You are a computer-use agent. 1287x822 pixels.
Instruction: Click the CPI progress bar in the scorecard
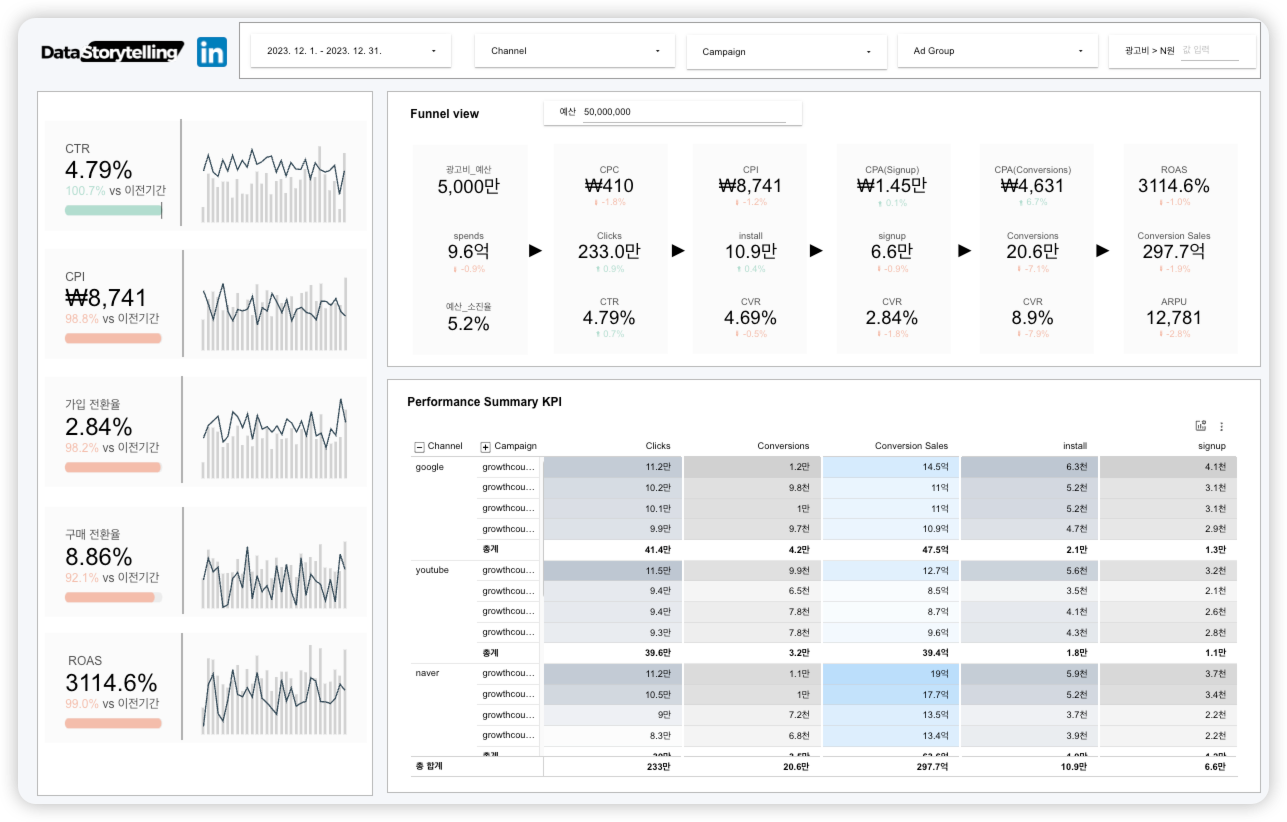[x=113, y=338]
